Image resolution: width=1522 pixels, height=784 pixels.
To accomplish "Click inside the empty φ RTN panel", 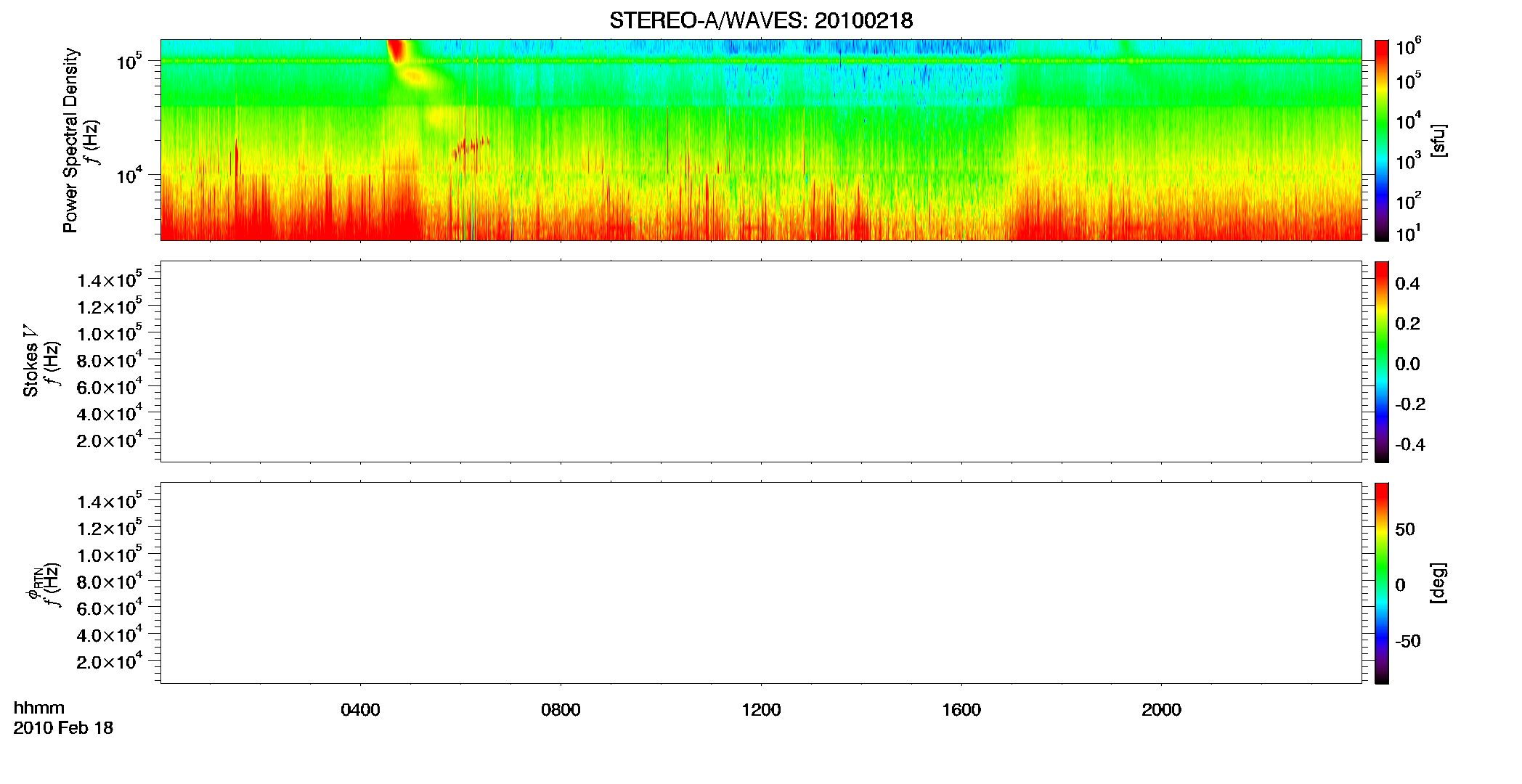I will click(761, 583).
